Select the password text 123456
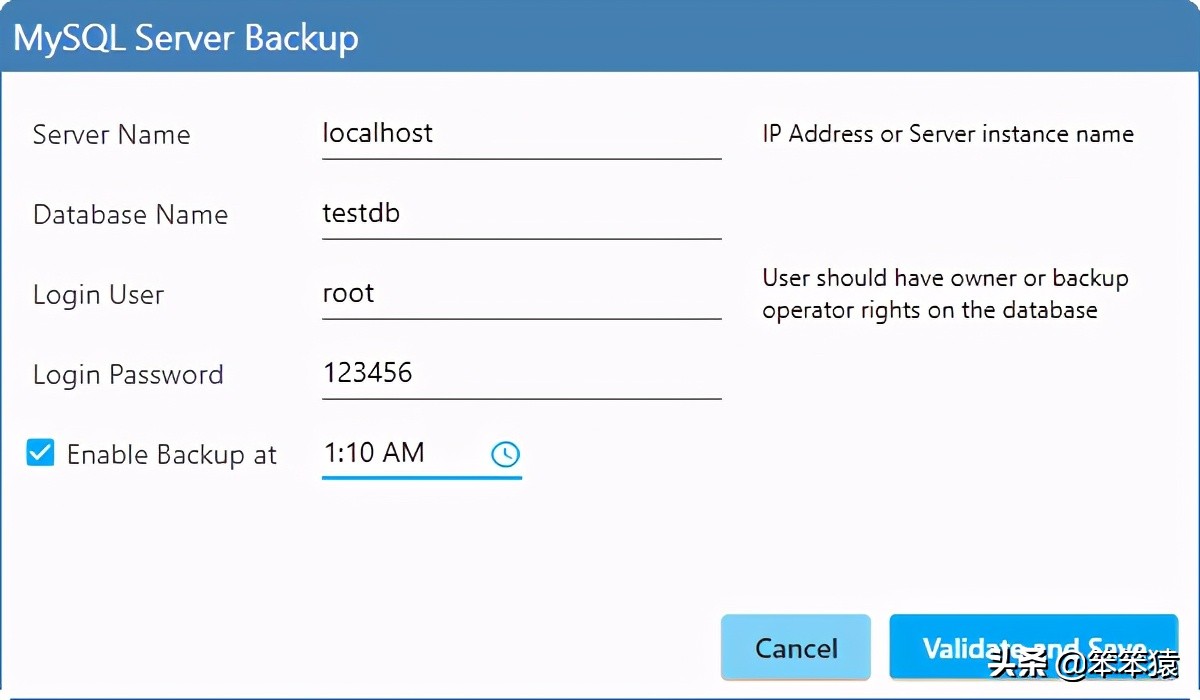 (x=366, y=371)
